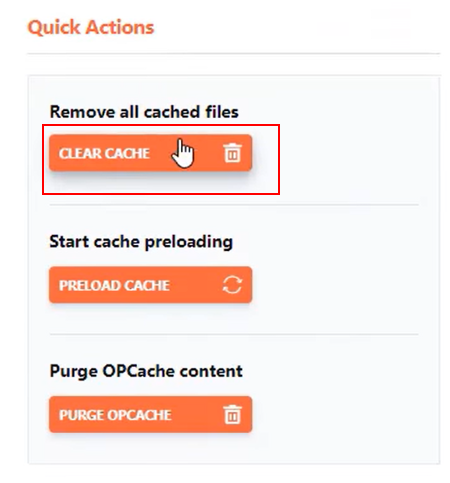
Task: Start preloading with the Preload Cache button
Action: tap(150, 285)
